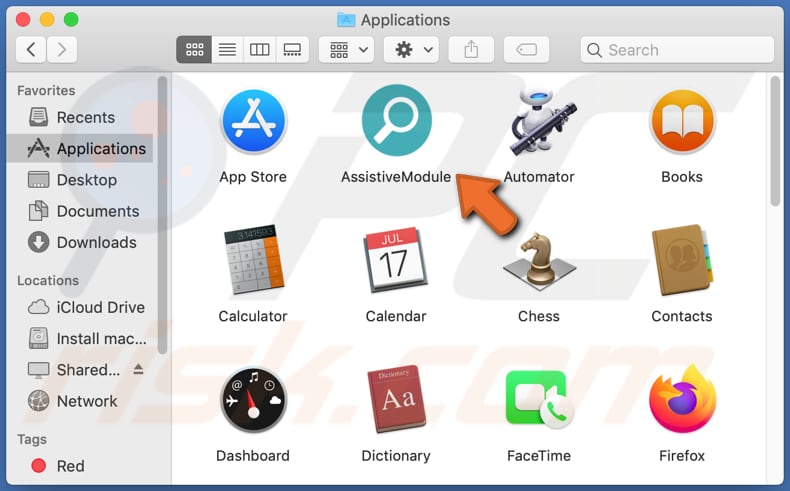Switch to gallery view mode

[292, 49]
